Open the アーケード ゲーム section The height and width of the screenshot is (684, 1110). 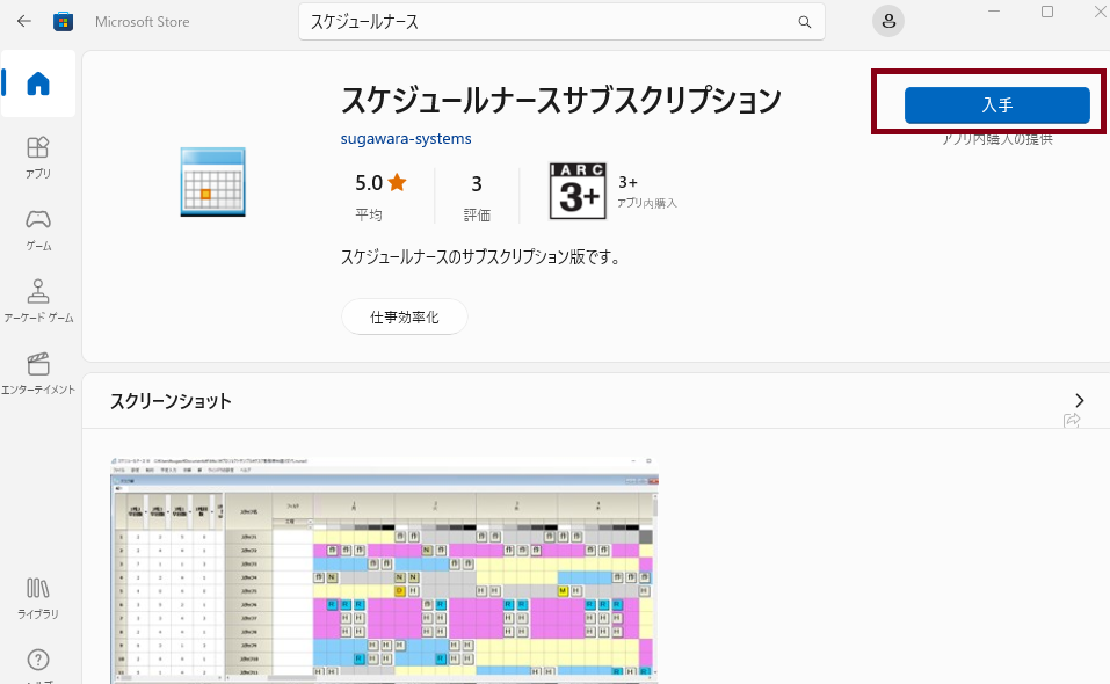click(38, 301)
